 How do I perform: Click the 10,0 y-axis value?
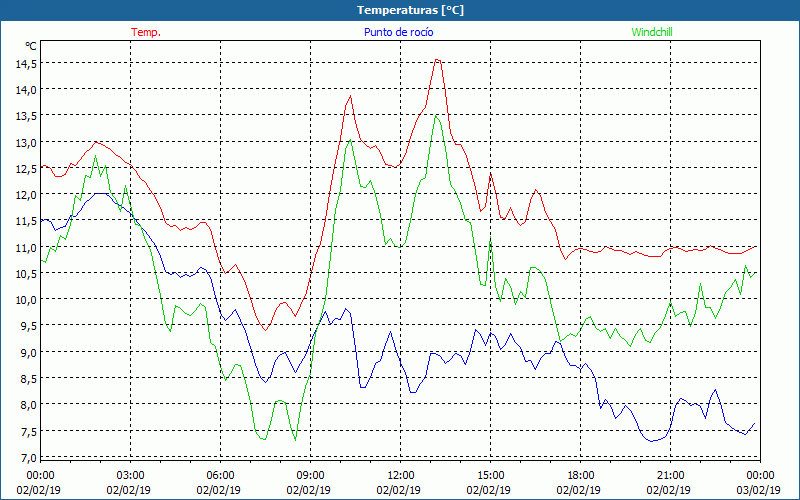27,299
